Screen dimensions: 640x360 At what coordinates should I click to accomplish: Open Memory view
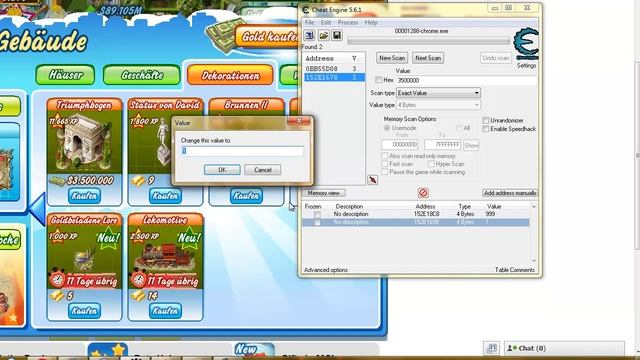[x=324, y=193]
